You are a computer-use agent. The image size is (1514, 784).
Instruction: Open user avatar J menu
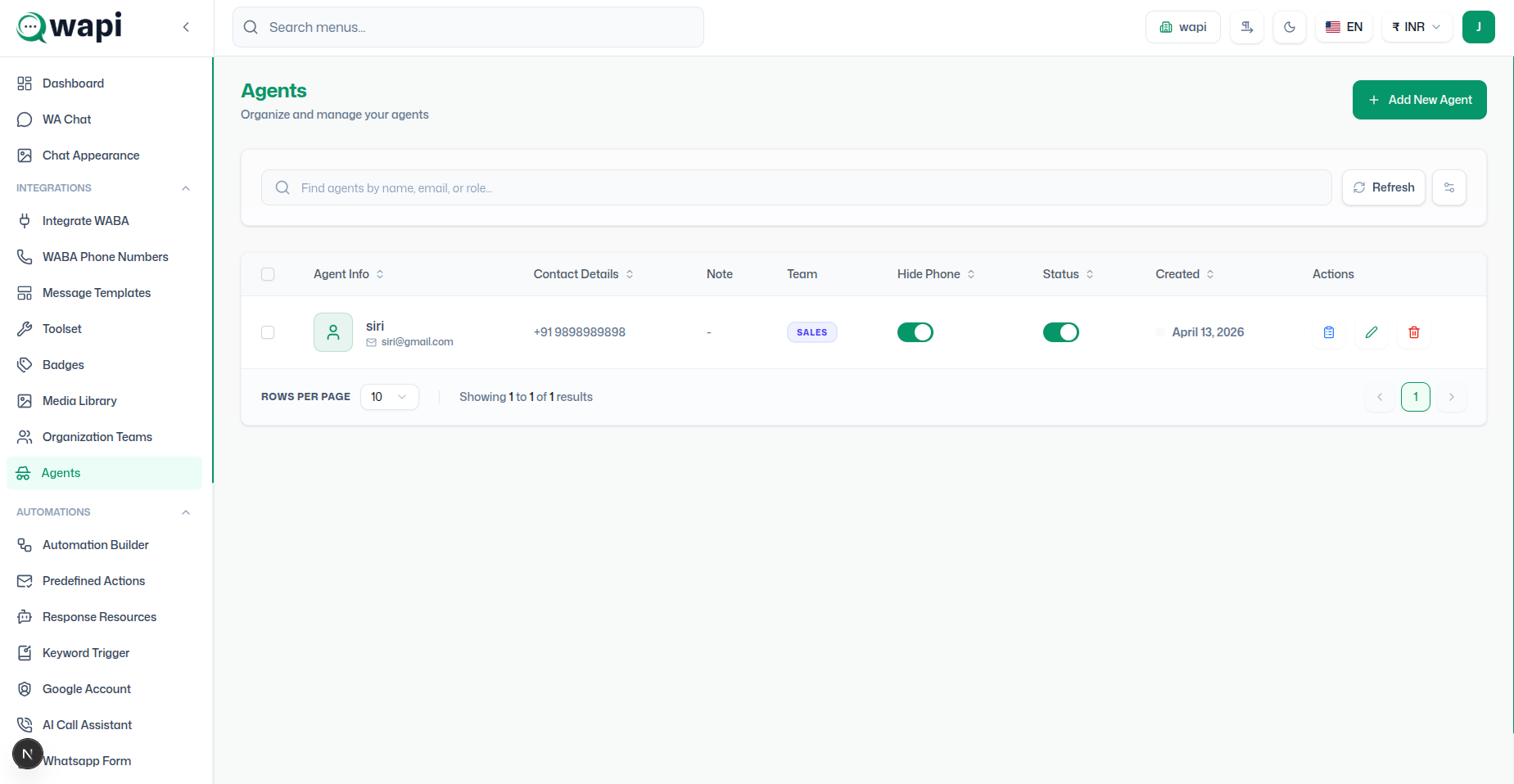1479,27
